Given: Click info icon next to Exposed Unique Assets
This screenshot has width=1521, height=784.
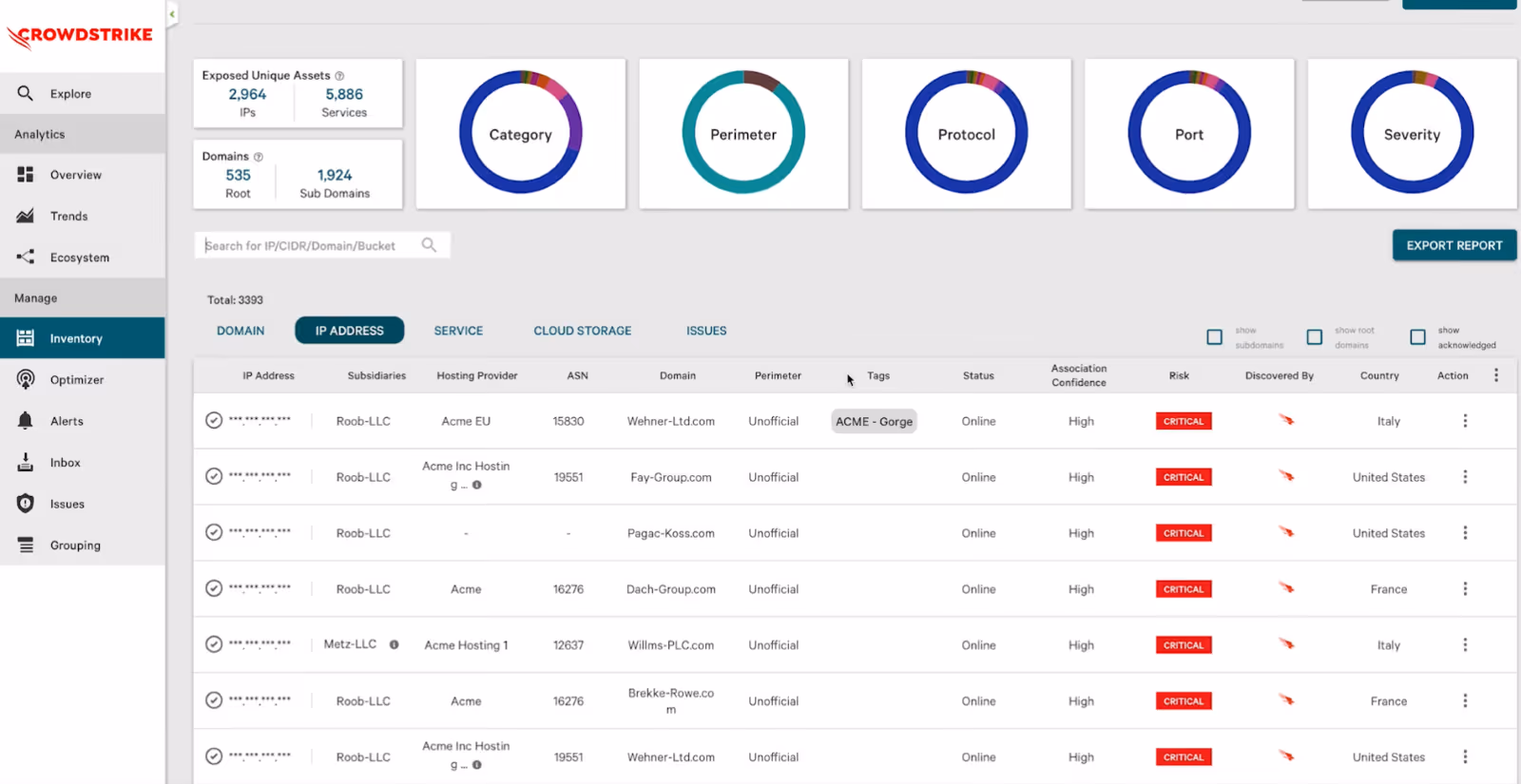Looking at the screenshot, I should pyautogui.click(x=339, y=76).
